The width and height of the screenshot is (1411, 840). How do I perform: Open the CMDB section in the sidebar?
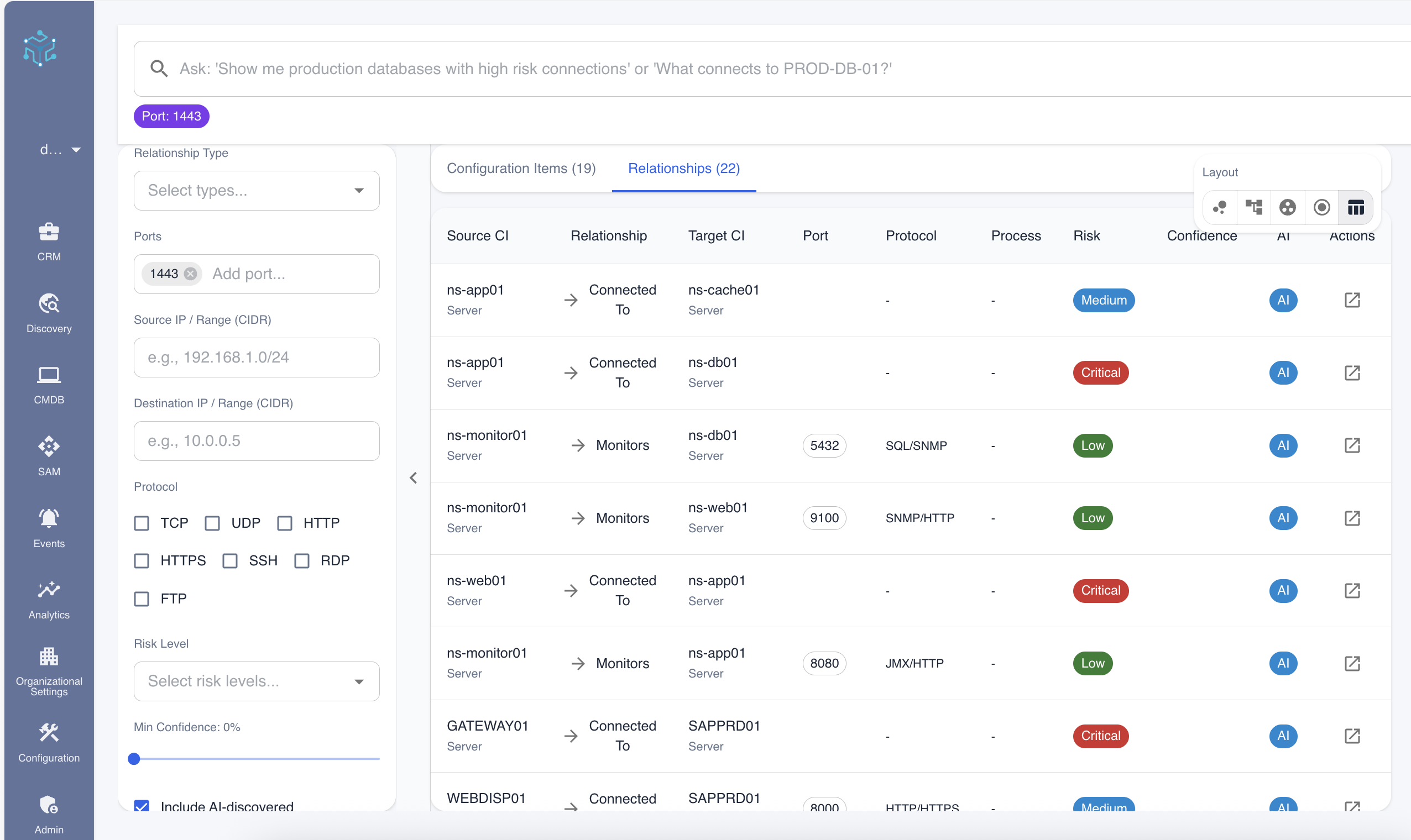point(49,384)
